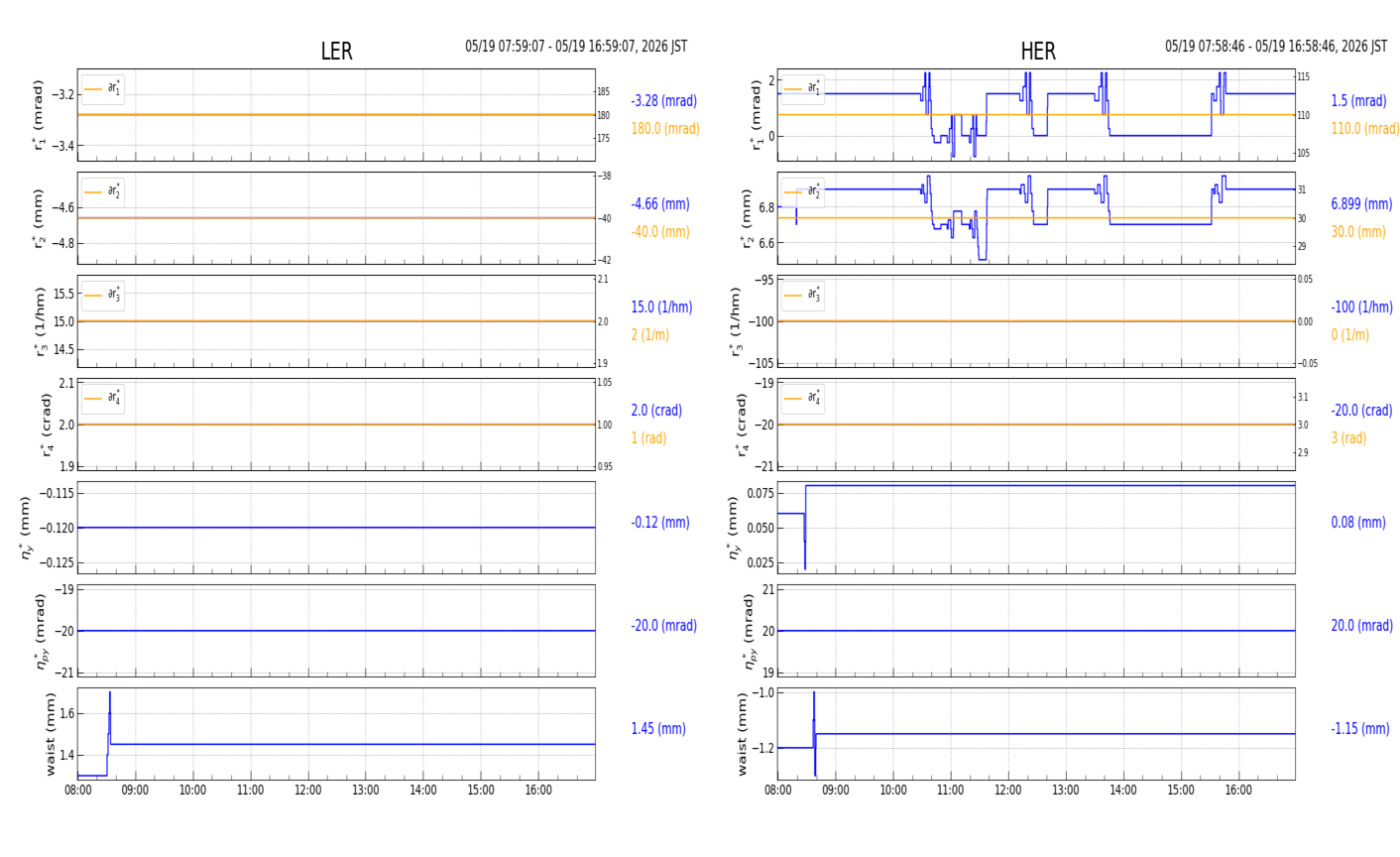This screenshot has height=857, width=1400.
Task: Click the HER ηy* (mm) axis label
Action: point(734,528)
